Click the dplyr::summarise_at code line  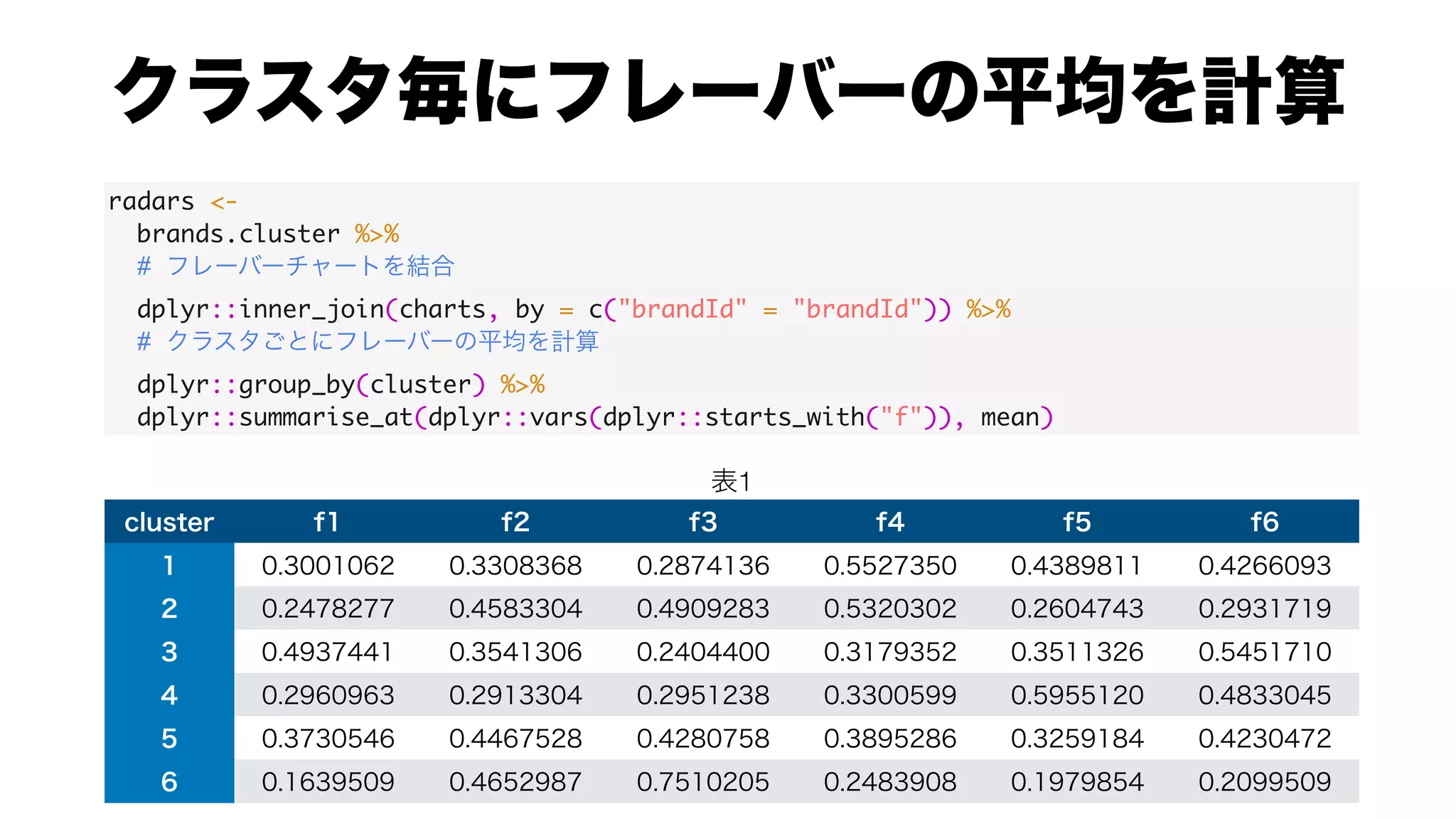[x=595, y=417]
